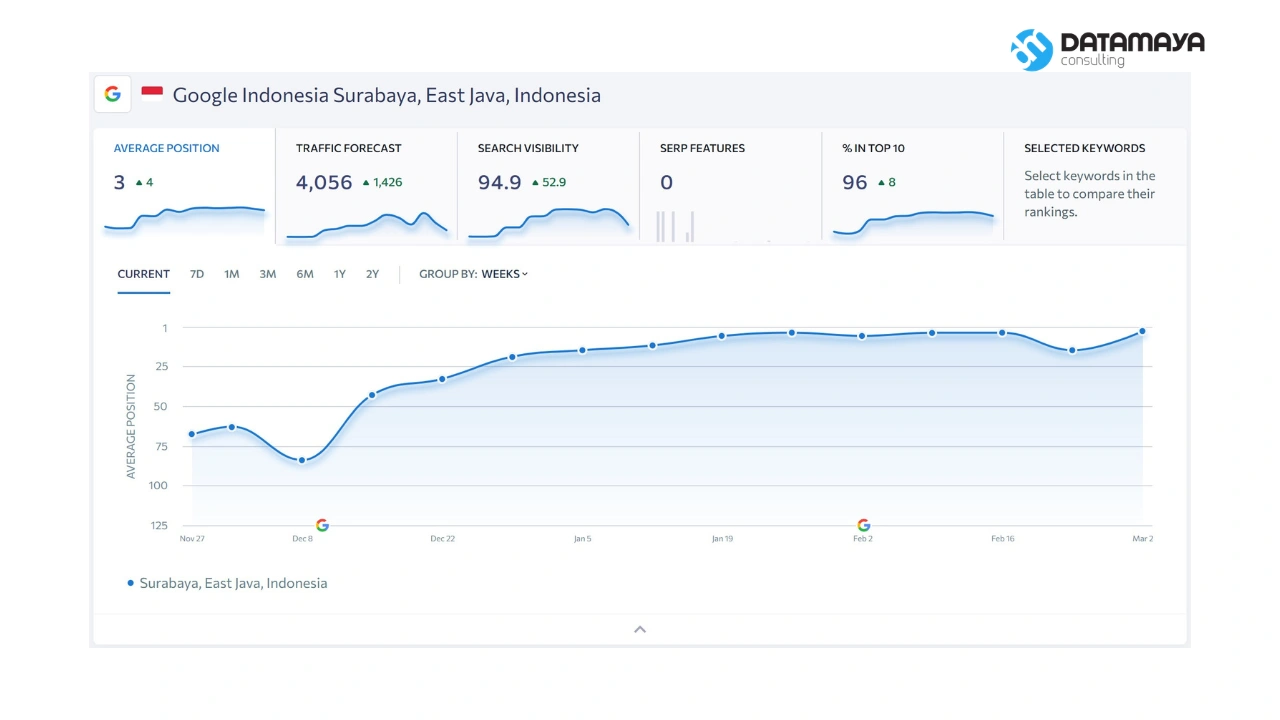Click the Indonesia flag icon
This screenshot has width=1280, height=720.
pyautogui.click(x=152, y=94)
